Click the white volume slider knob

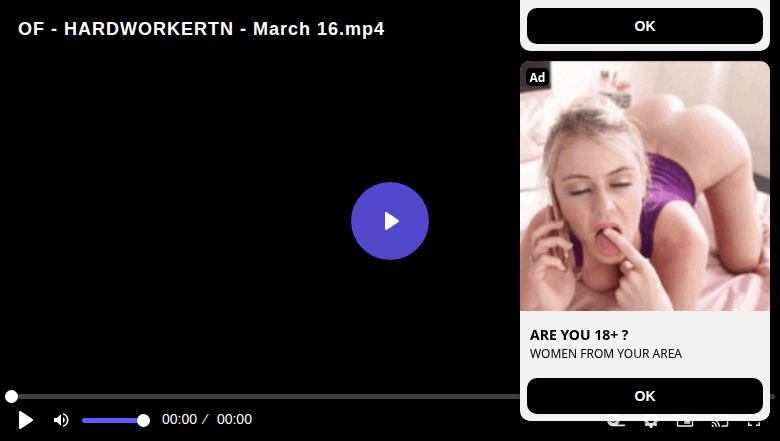(x=143, y=421)
